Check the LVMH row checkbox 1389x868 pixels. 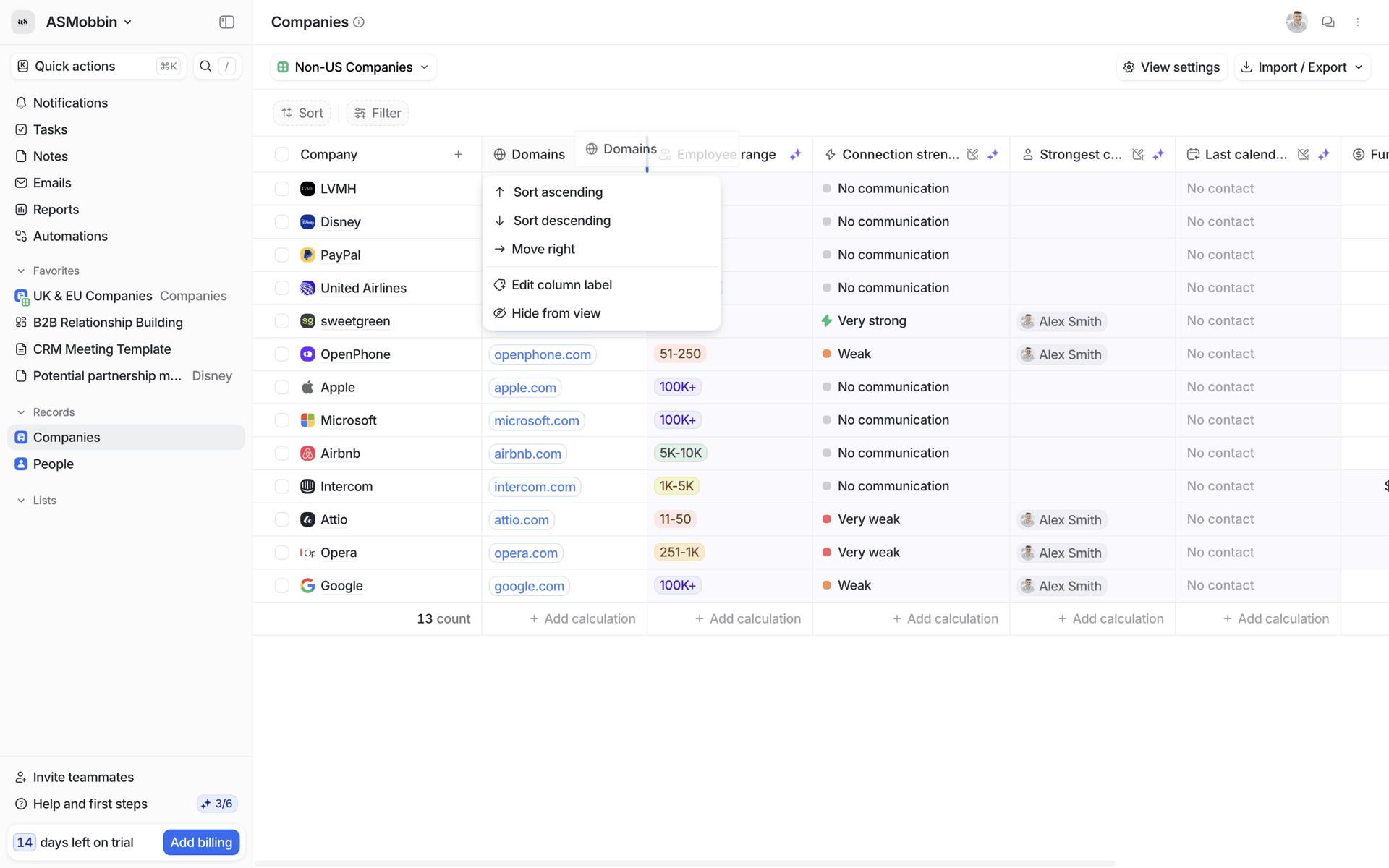click(282, 189)
